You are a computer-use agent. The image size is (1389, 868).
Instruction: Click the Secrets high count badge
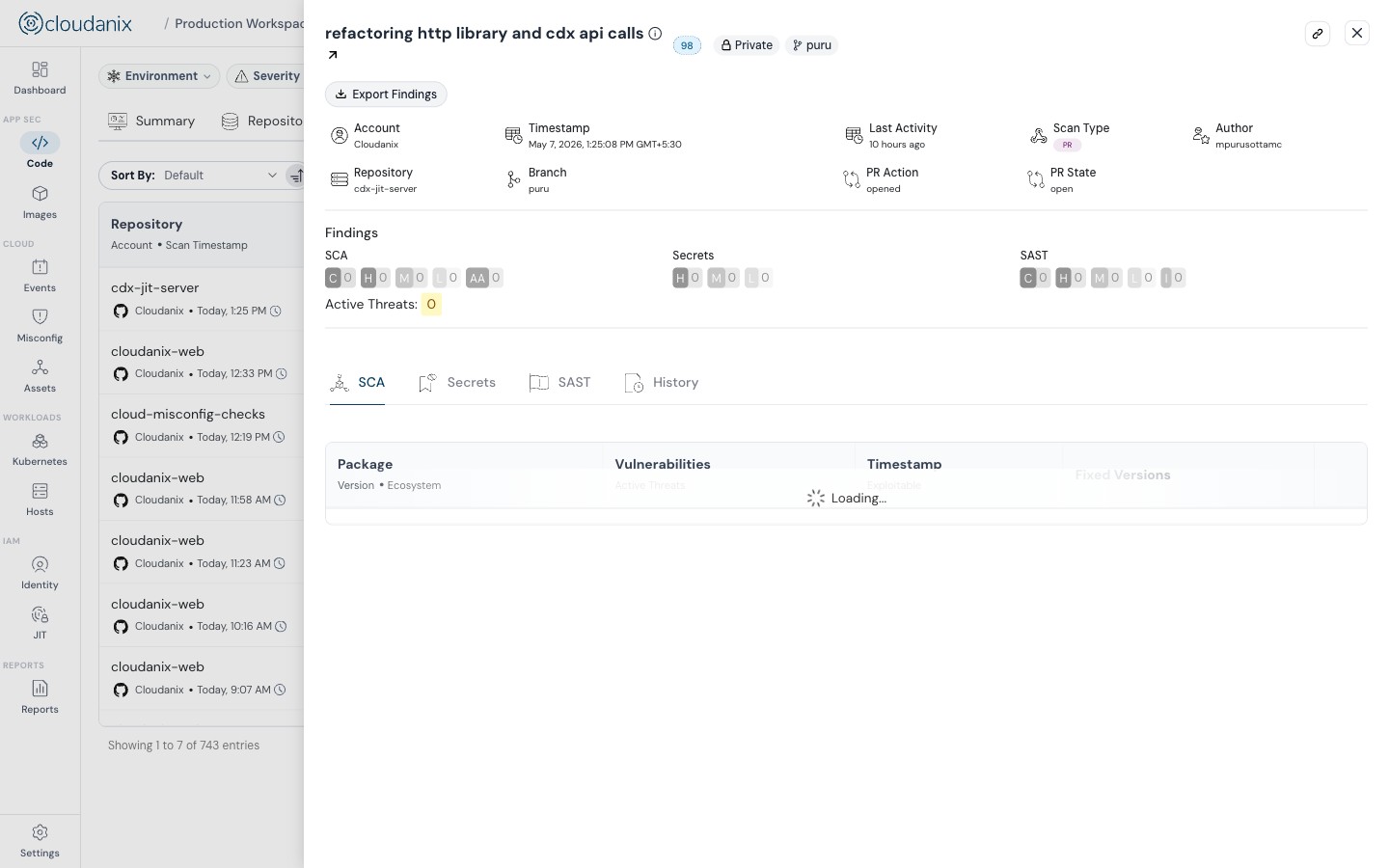(x=687, y=278)
